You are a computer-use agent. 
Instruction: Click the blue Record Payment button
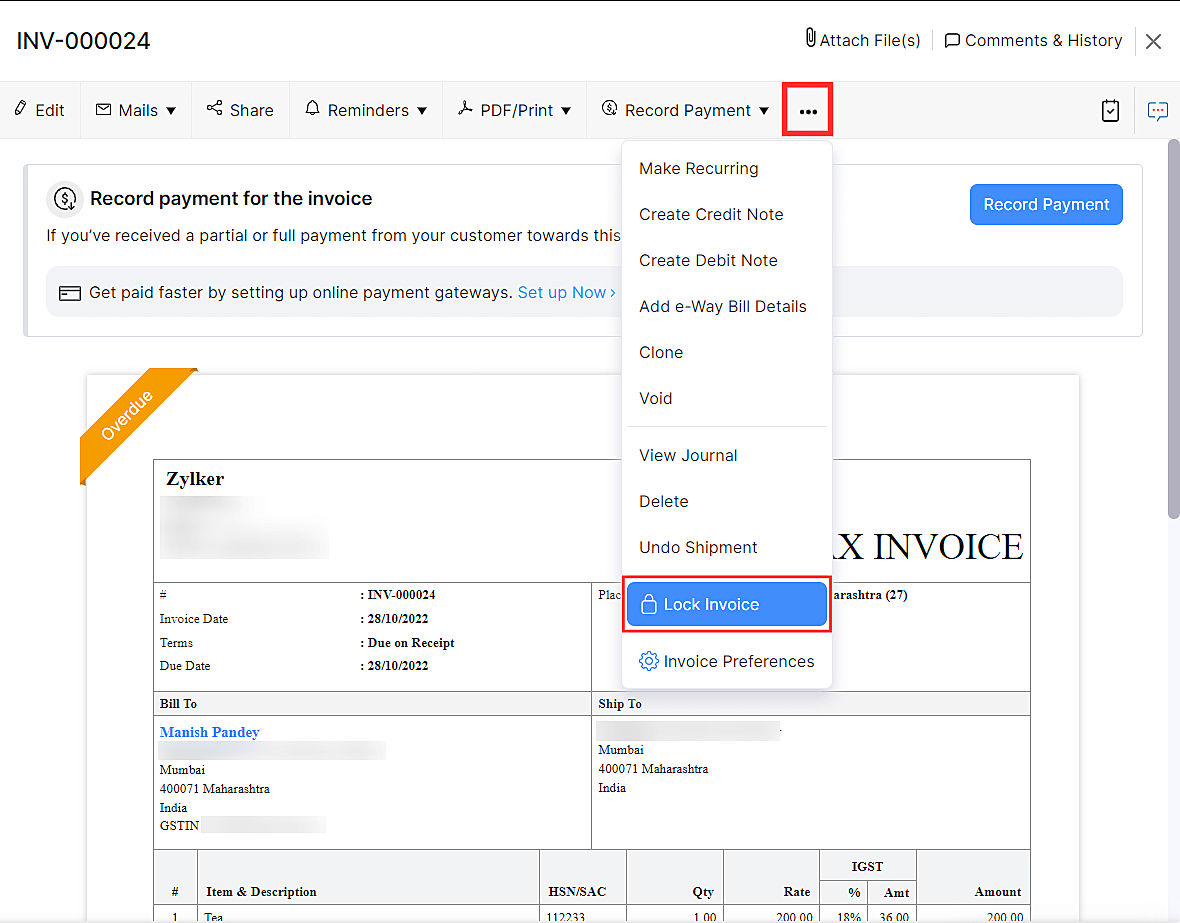[x=1046, y=204]
